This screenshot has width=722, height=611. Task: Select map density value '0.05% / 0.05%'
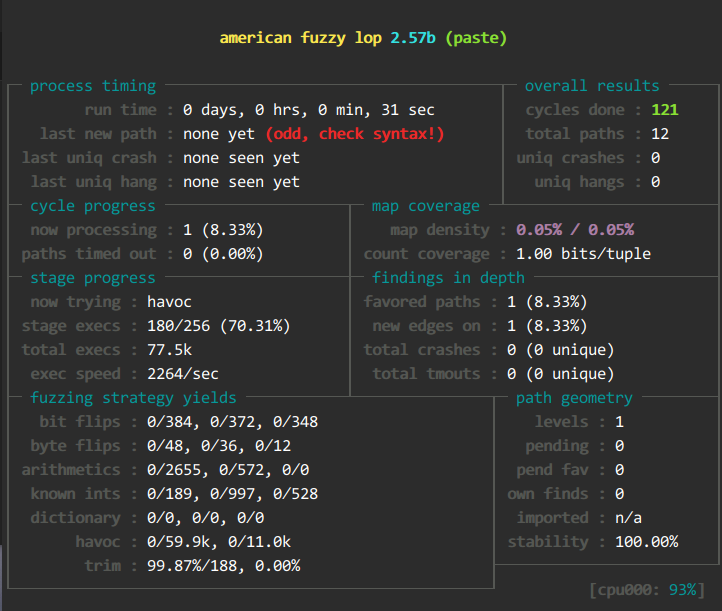click(575, 230)
